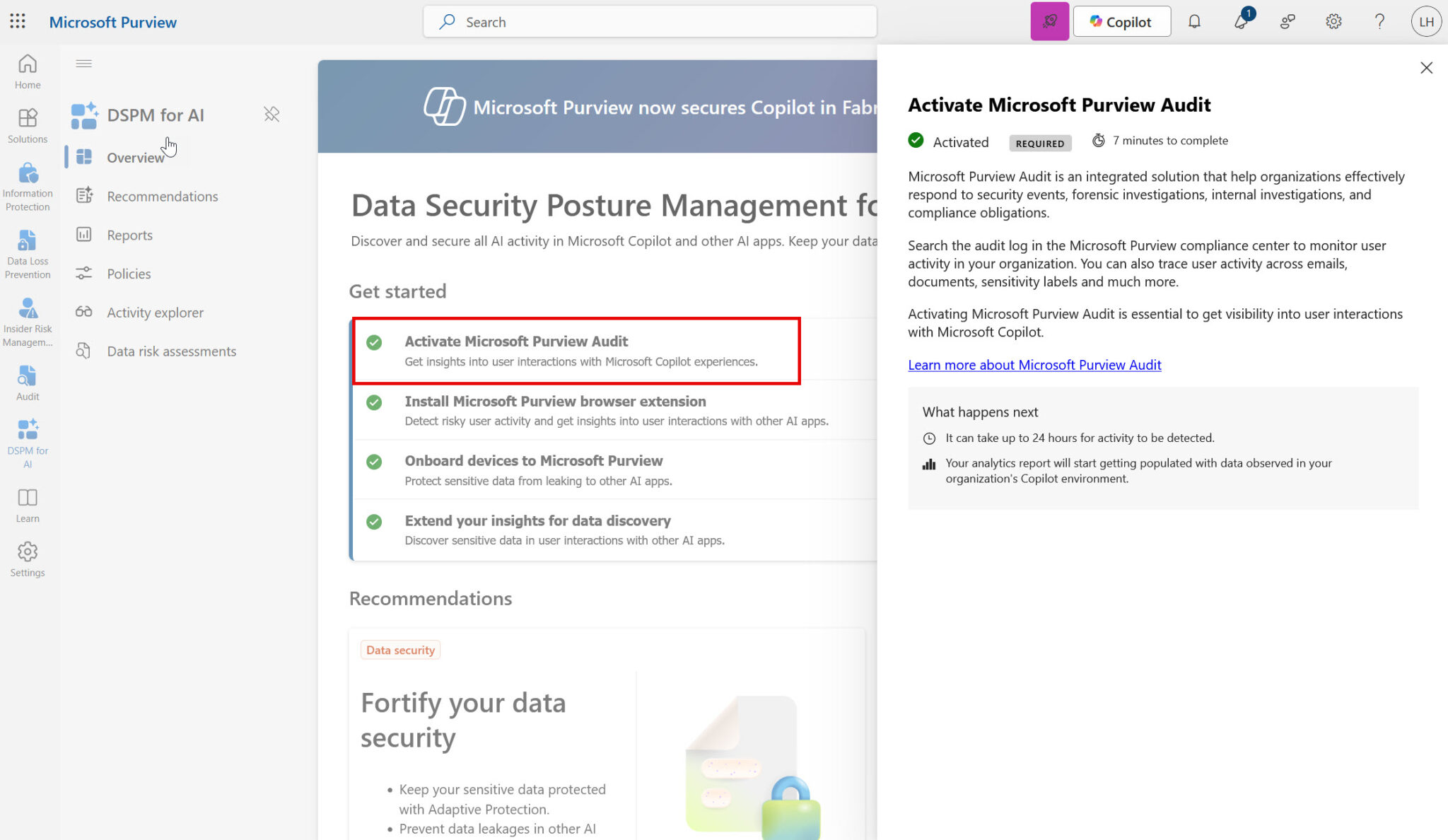Open Data risk assessments

[x=171, y=351]
